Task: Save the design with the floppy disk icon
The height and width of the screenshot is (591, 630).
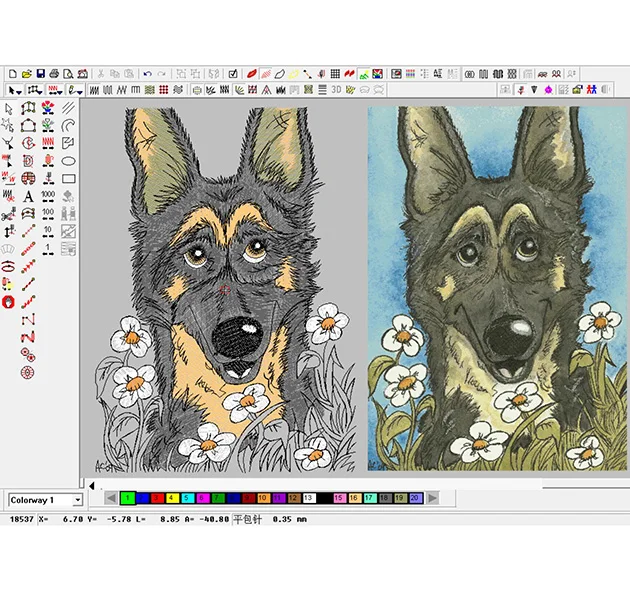Action: coord(40,74)
